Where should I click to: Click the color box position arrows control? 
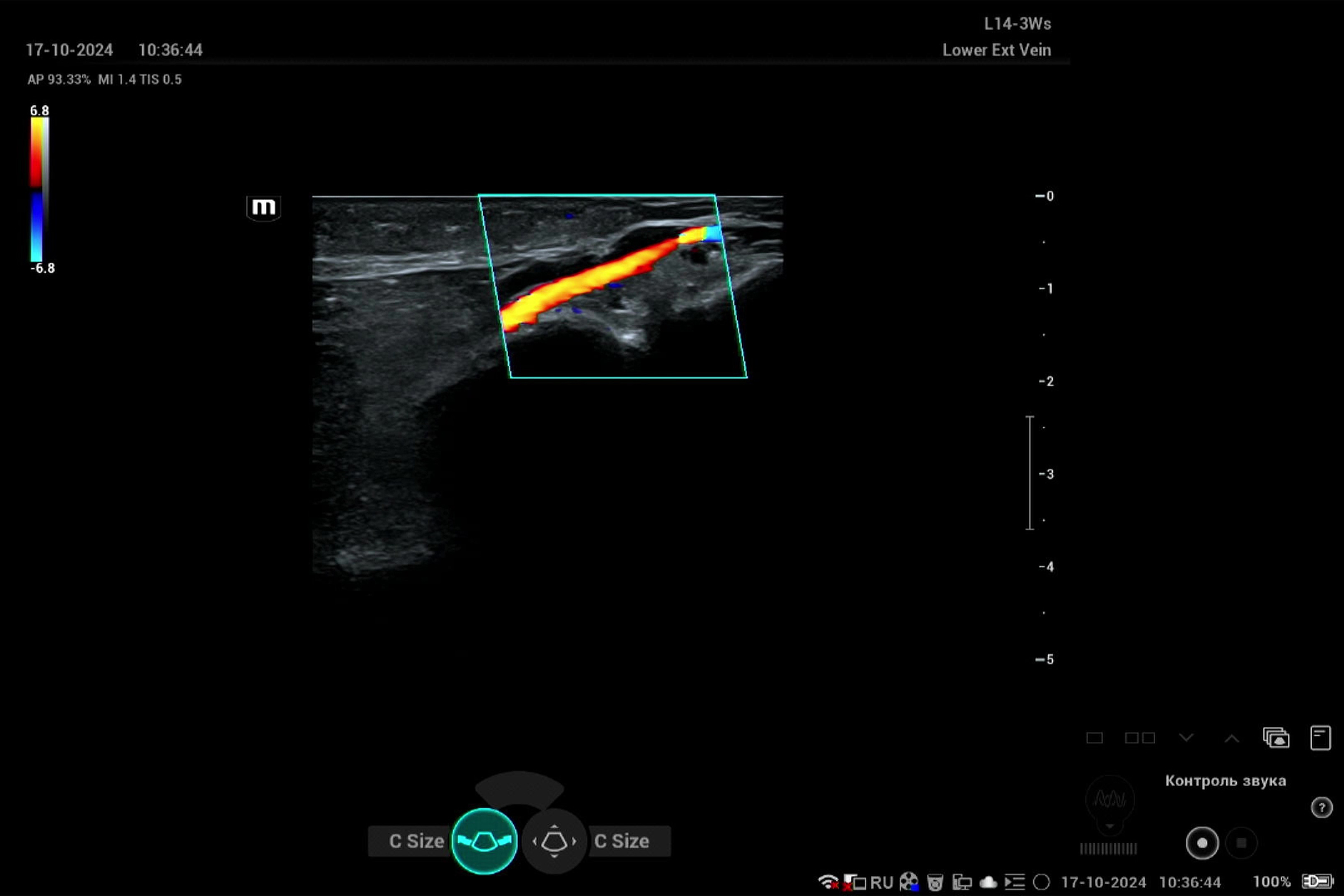pos(554,841)
